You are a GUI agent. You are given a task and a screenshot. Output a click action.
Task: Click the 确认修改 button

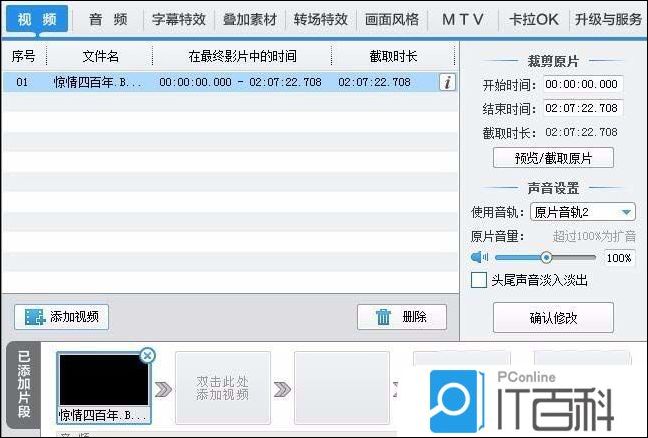553,317
